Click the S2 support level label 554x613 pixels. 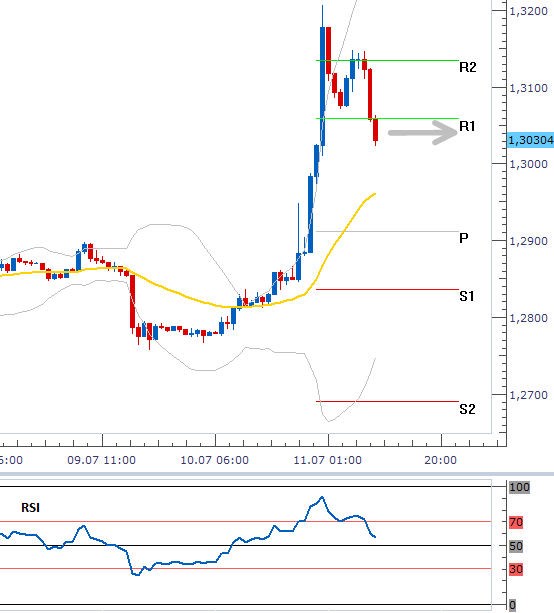coord(467,409)
